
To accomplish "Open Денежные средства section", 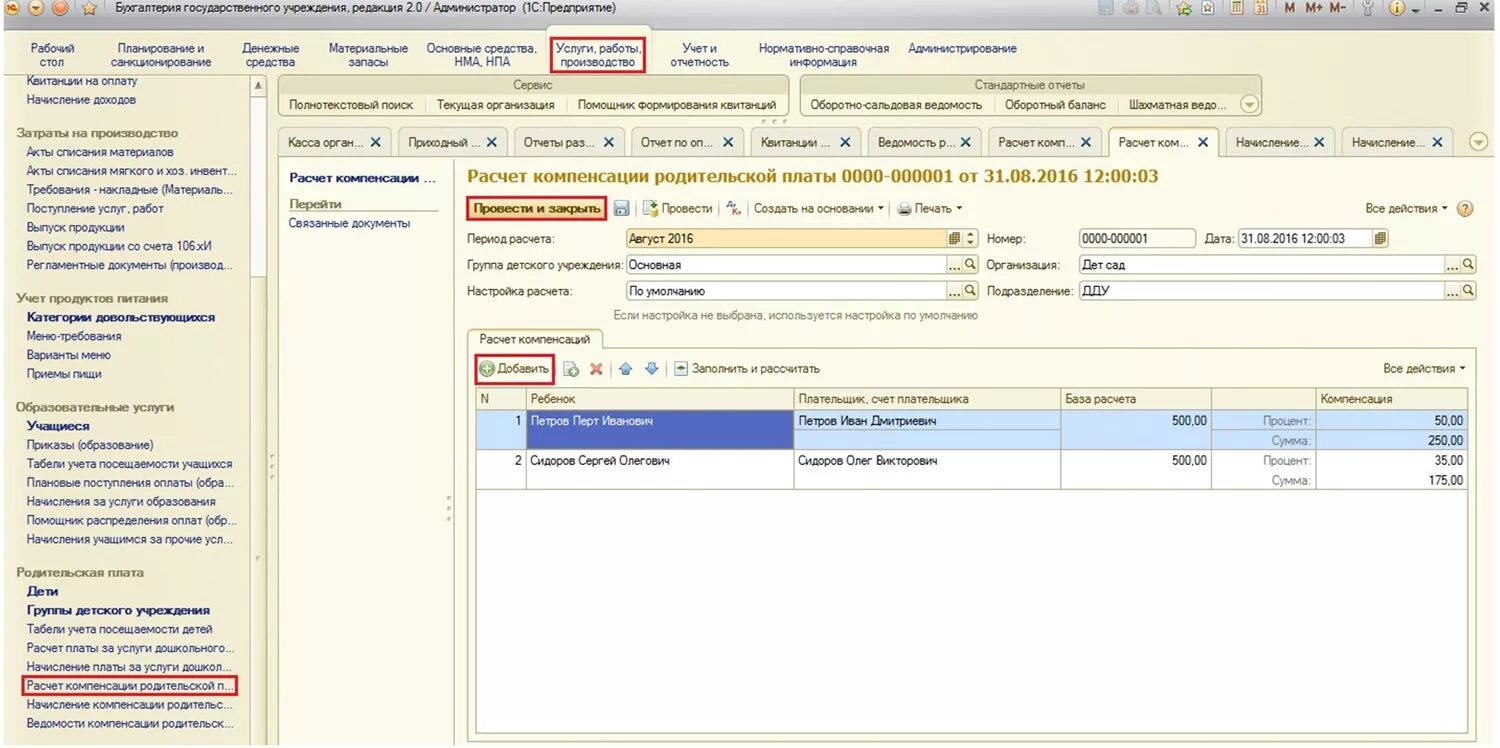I will [x=270, y=55].
